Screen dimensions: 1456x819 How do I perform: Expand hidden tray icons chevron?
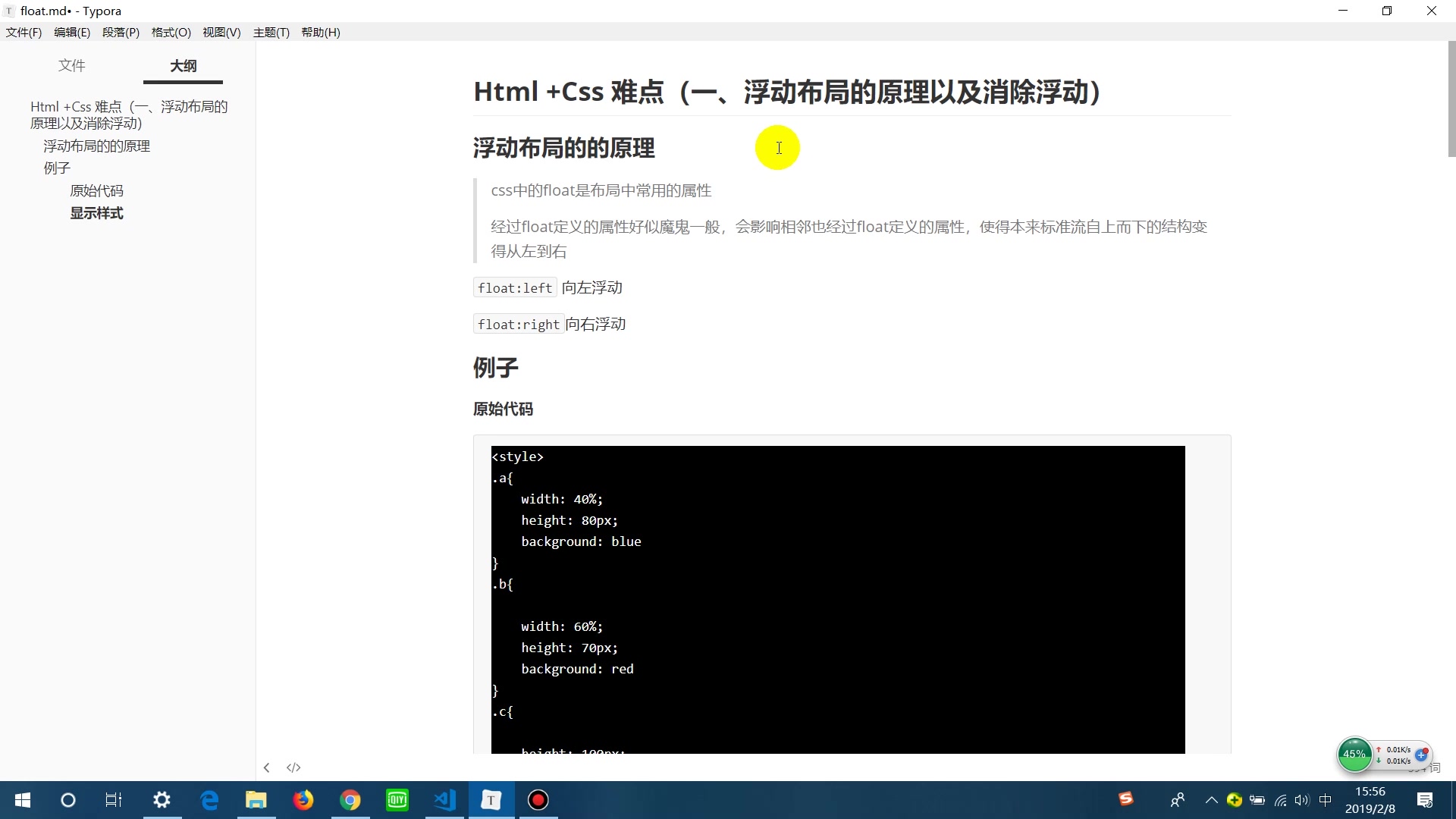click(1211, 800)
